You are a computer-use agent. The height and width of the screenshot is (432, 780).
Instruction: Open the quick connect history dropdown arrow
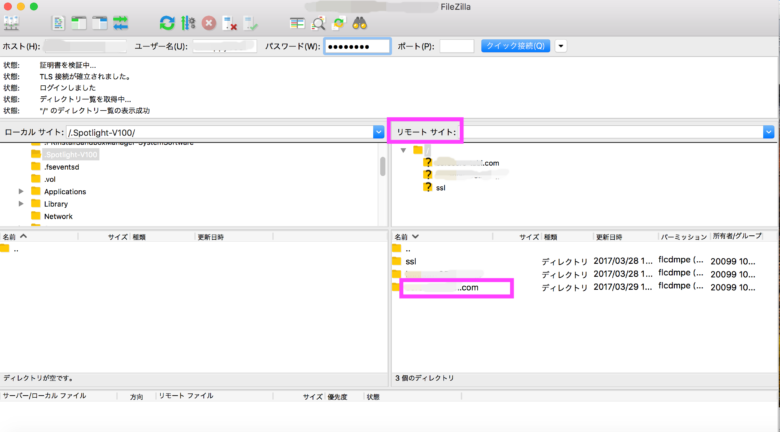(561, 46)
